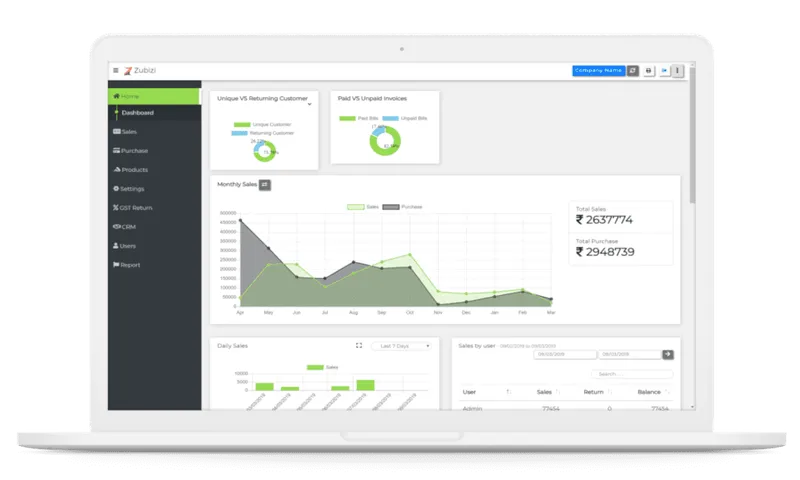Open CRM in the sidebar
This screenshot has height=480, width=800.
pyautogui.click(x=124, y=226)
